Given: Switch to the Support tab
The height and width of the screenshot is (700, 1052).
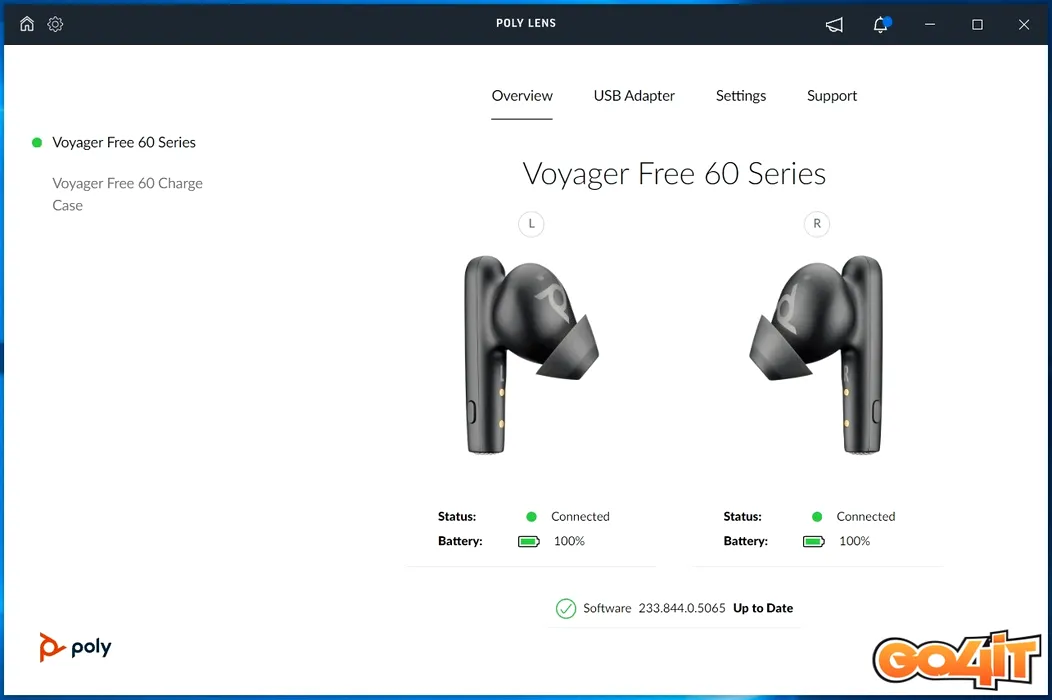Looking at the screenshot, I should (832, 96).
